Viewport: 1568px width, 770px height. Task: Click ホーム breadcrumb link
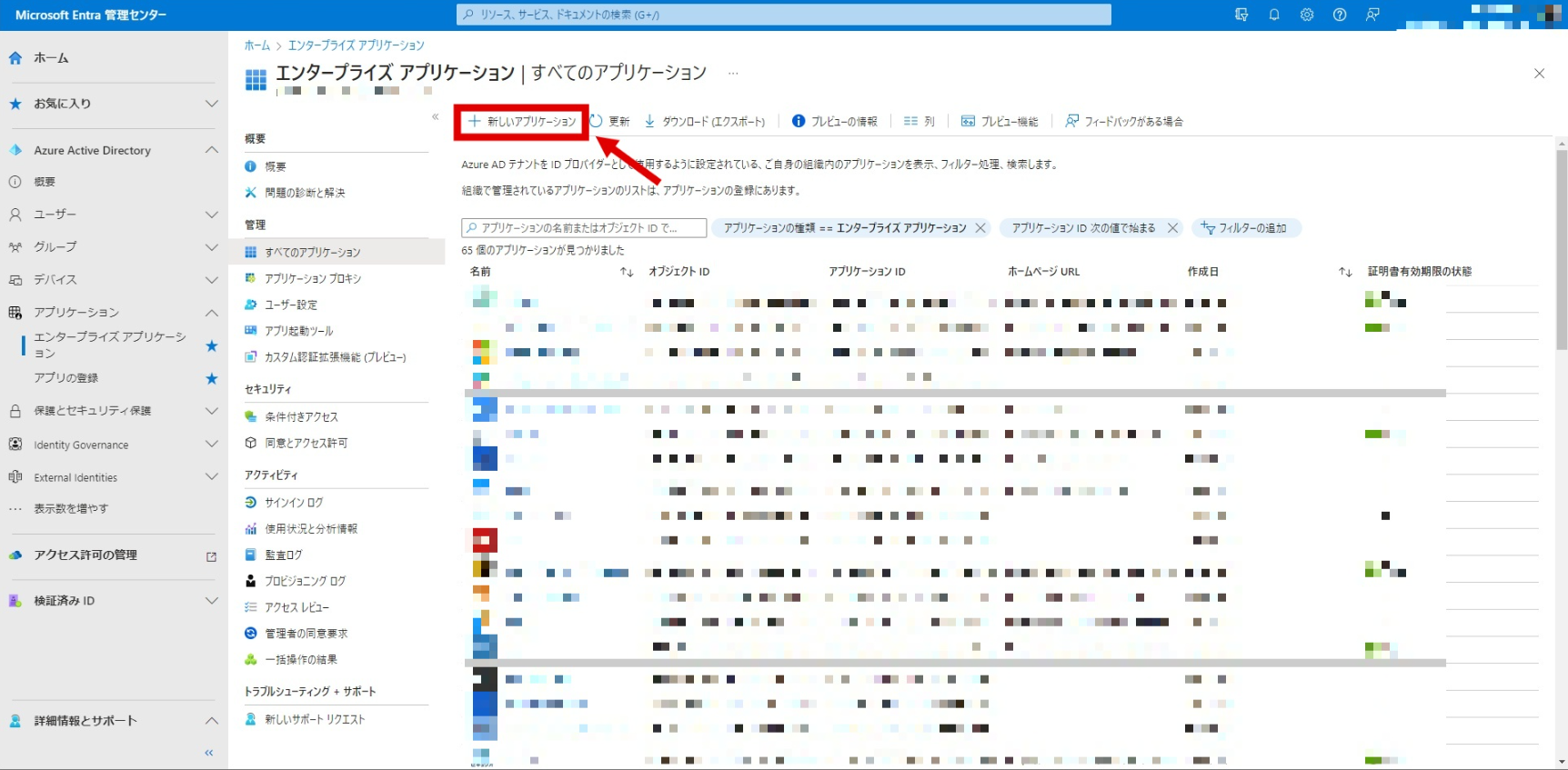(256, 45)
